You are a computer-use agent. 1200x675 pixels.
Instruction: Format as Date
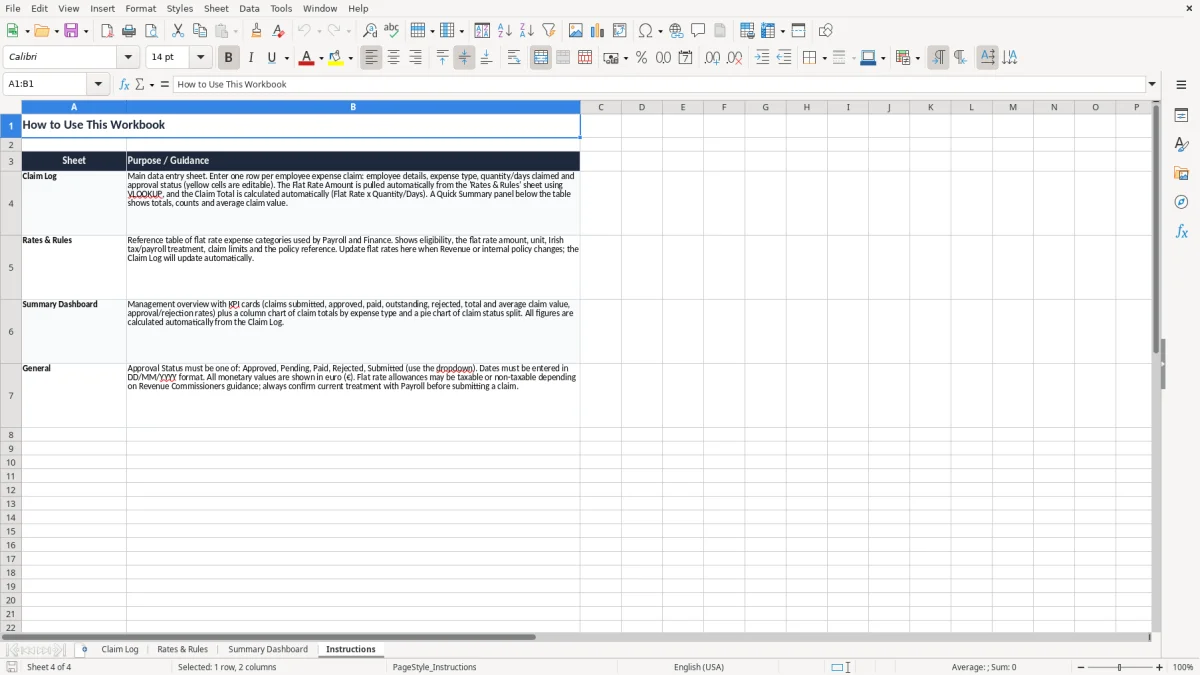pos(685,58)
